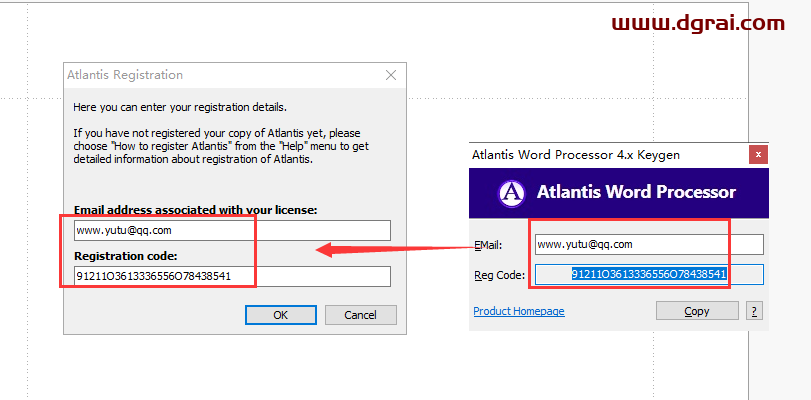Viewport: 811px width, 400px height.
Task: Click the www.dgrai.com watermark
Action: (x=696, y=22)
